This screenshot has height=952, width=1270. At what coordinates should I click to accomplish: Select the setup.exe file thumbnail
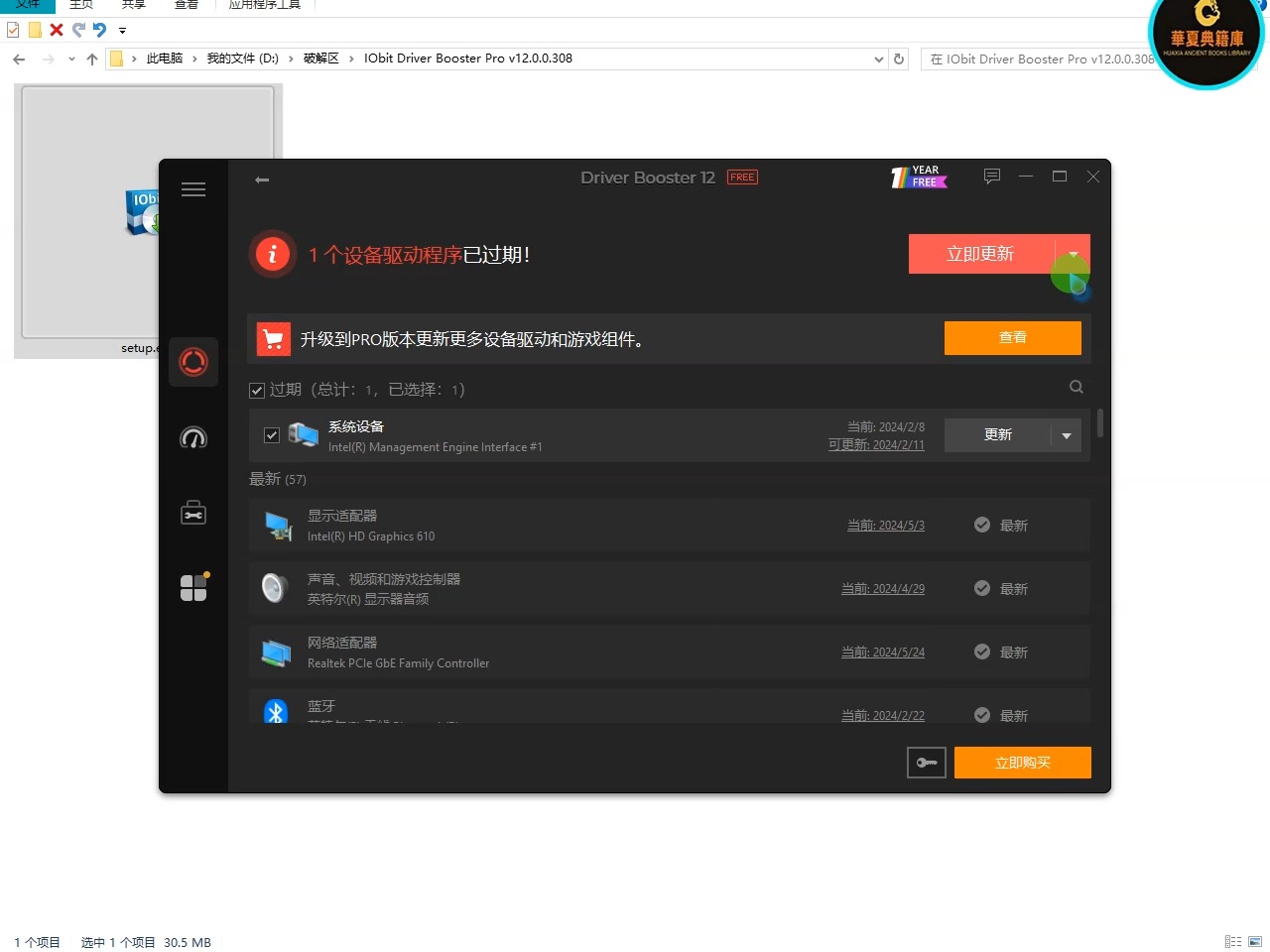[148, 220]
